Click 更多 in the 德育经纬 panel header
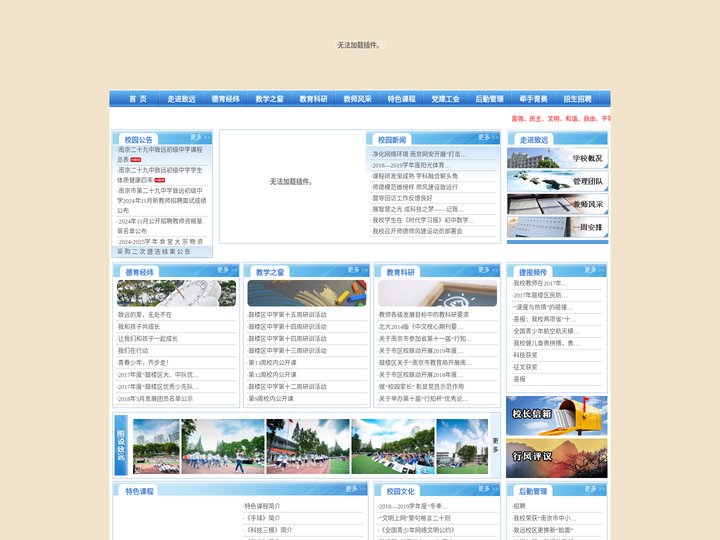 tap(227, 270)
